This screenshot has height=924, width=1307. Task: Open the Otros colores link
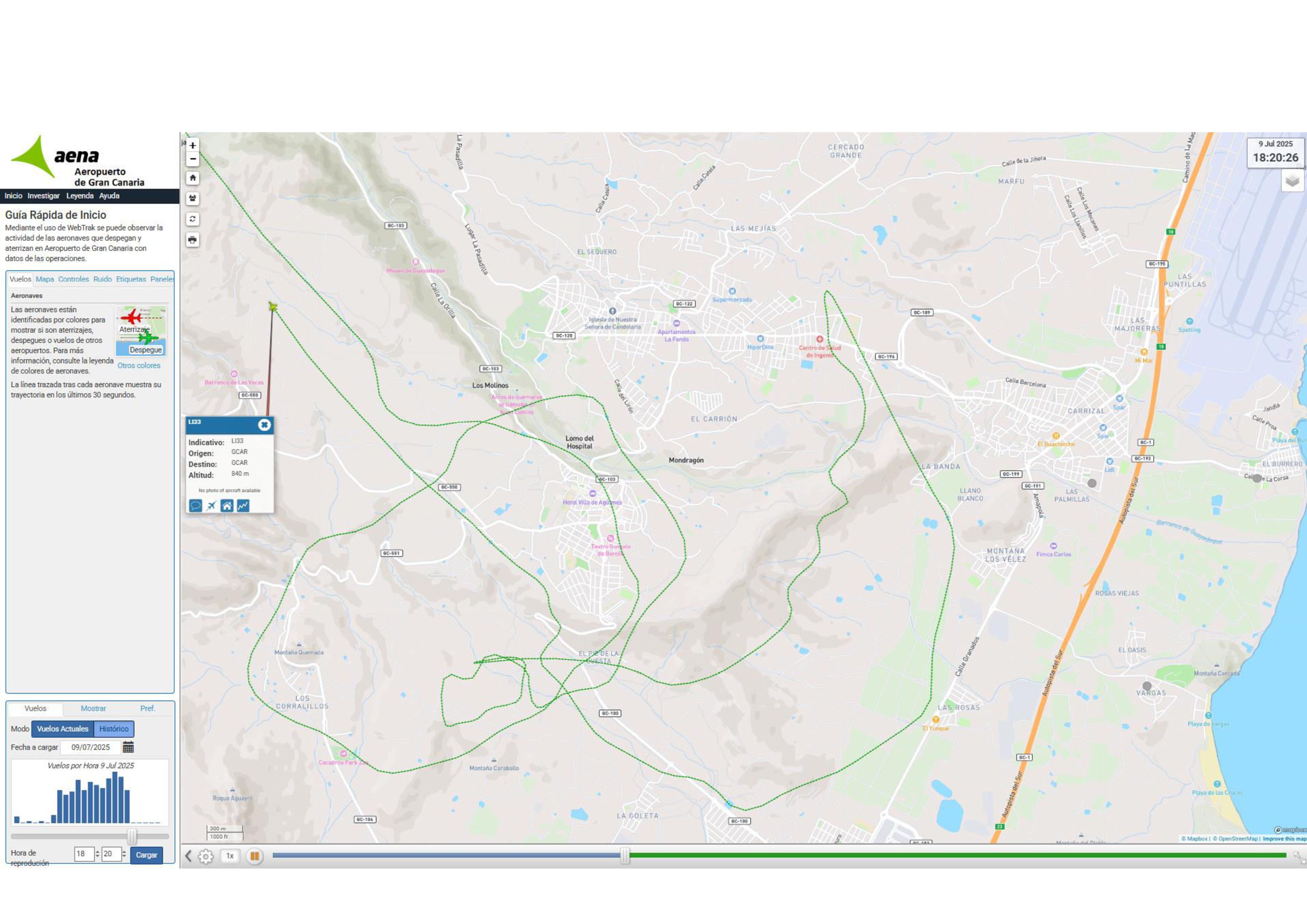[139, 366]
